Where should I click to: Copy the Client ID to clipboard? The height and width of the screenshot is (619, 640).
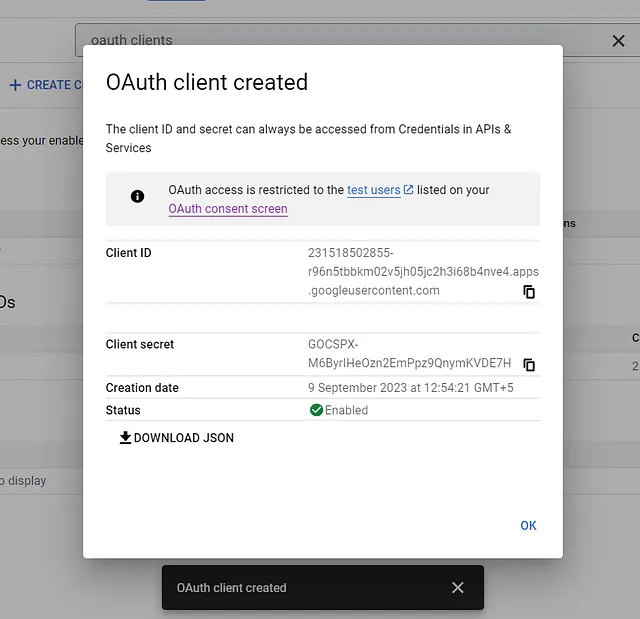529,292
